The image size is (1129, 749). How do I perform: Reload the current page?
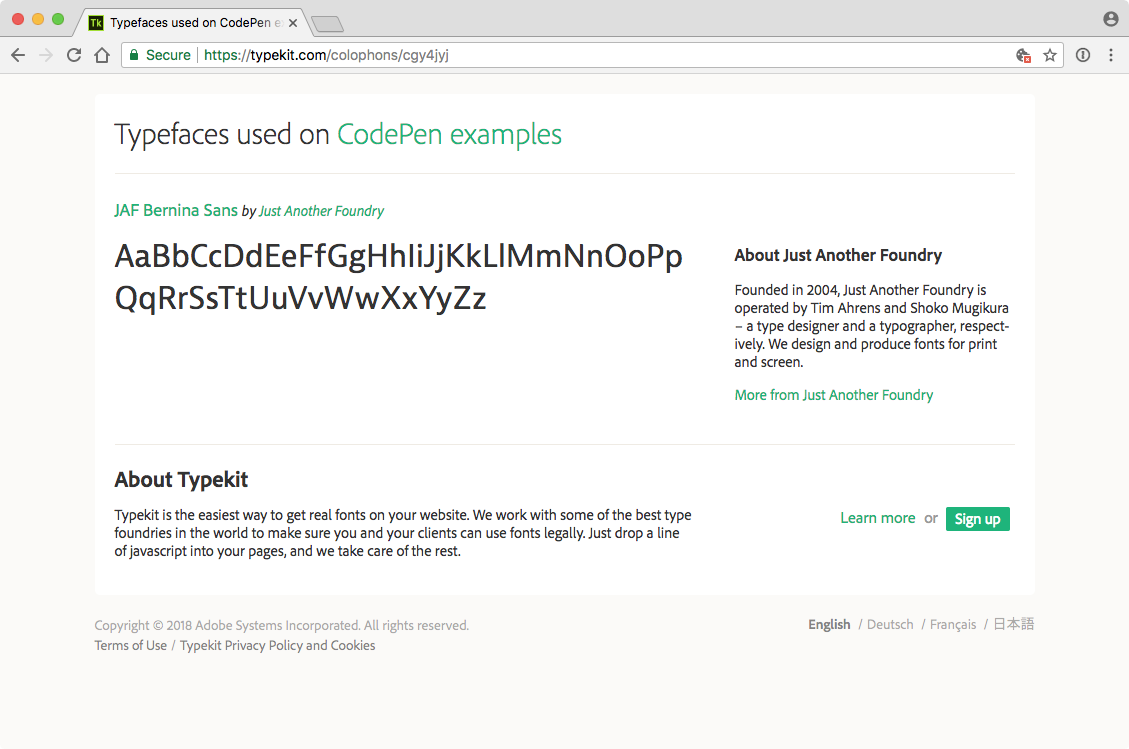point(73,56)
